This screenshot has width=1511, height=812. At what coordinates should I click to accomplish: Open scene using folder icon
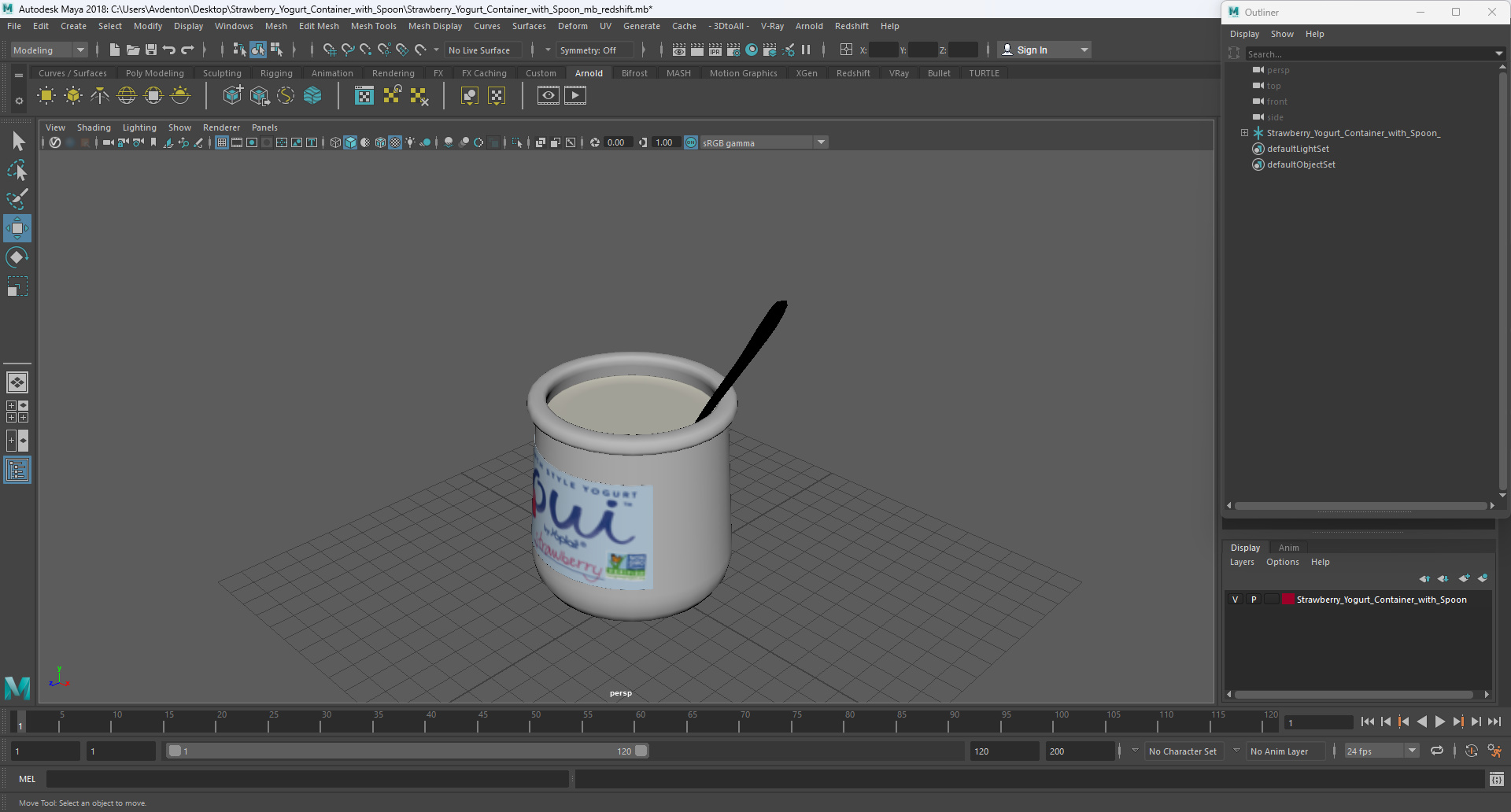(132, 50)
